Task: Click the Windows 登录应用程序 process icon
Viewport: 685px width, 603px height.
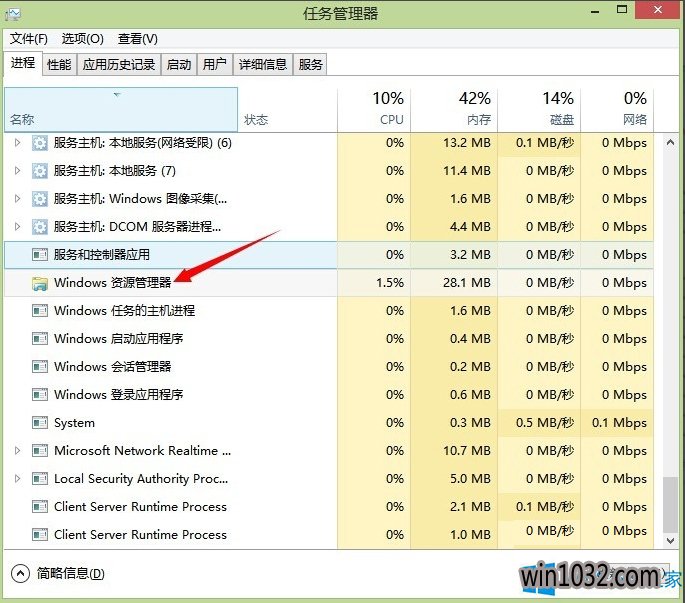Action: [x=40, y=395]
